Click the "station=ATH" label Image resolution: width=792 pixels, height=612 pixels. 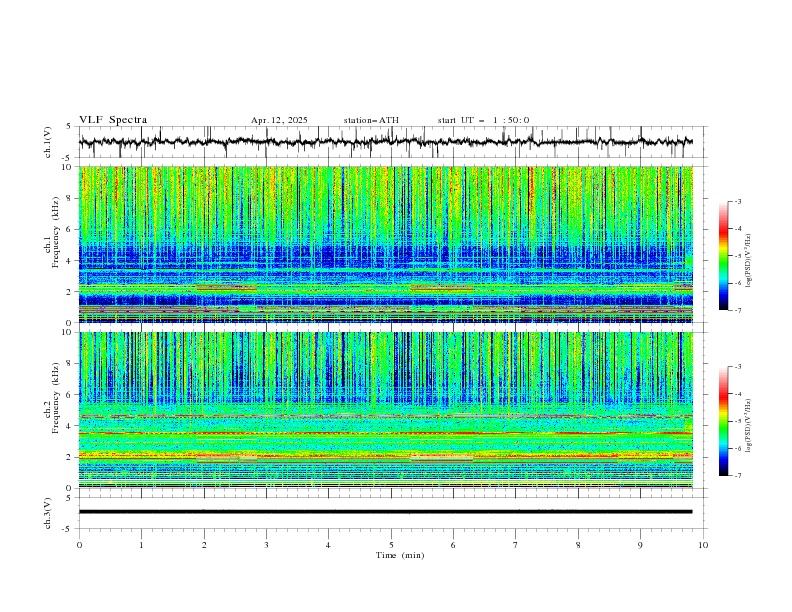(371, 120)
